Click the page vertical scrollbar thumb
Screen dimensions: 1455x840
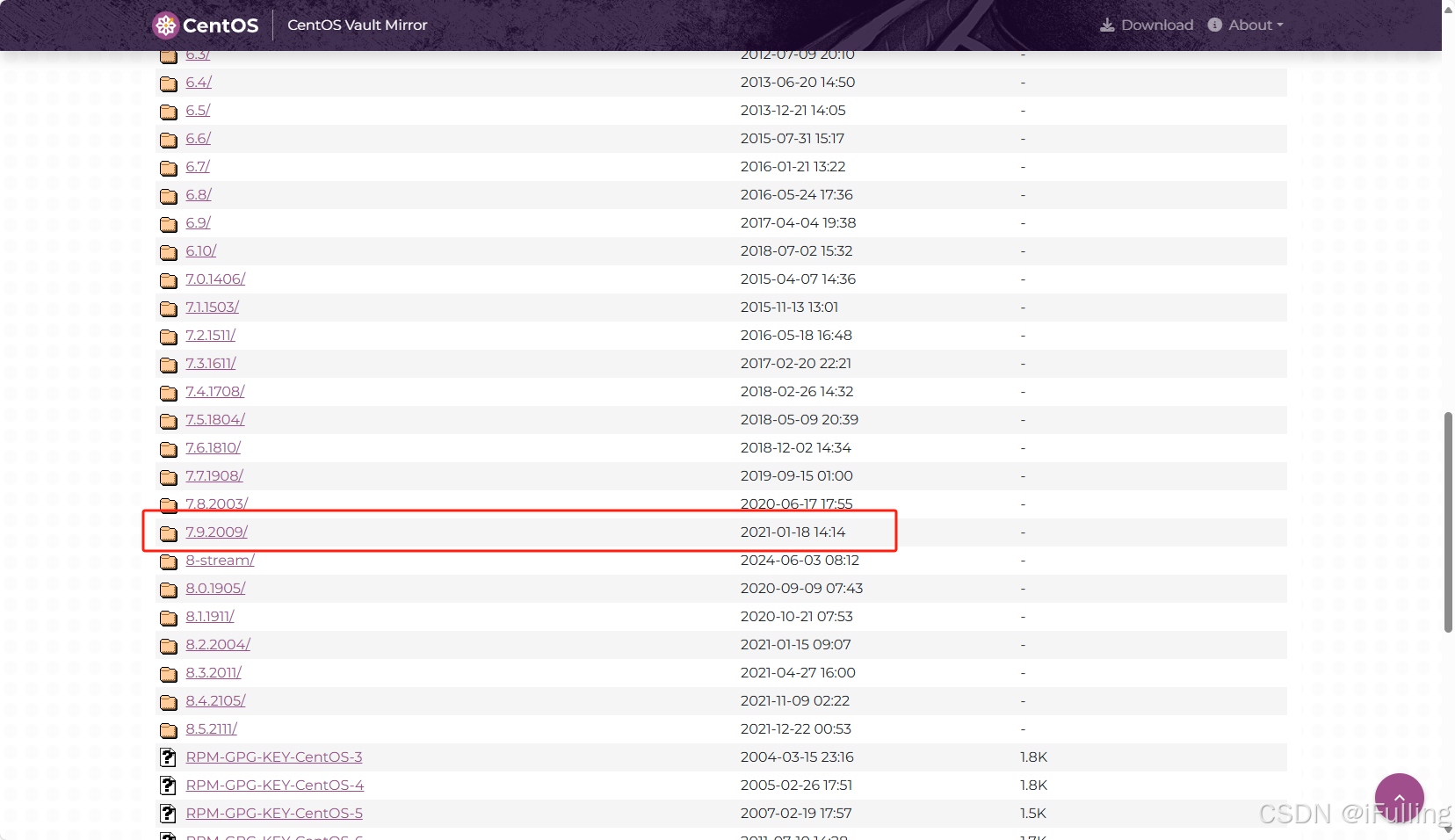click(x=1448, y=522)
